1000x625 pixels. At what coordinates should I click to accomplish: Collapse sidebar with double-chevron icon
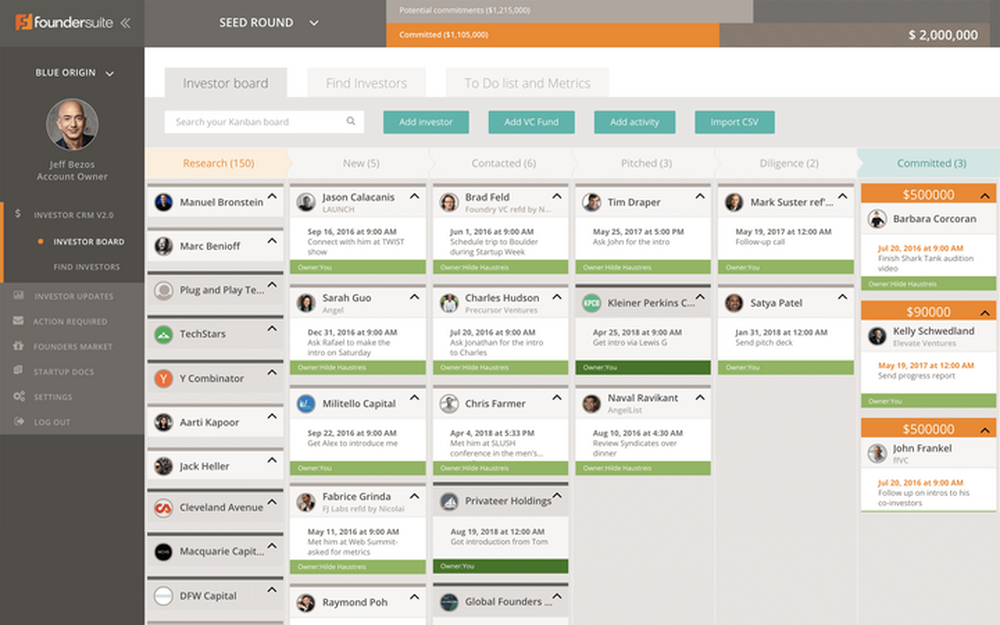point(126,23)
